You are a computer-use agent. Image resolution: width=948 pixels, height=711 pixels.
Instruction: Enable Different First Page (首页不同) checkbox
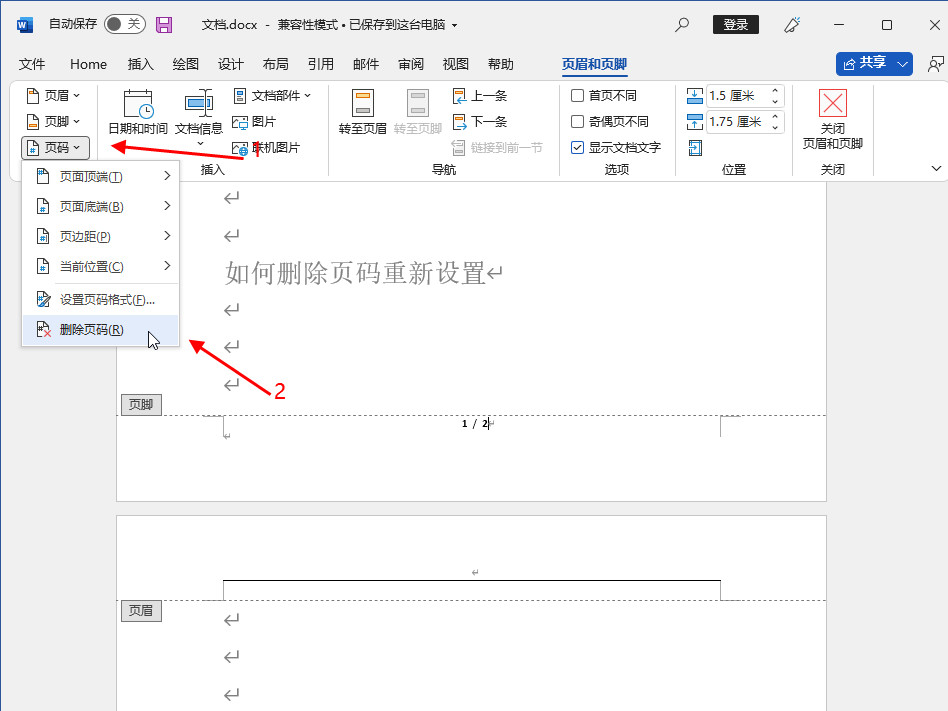click(x=578, y=96)
